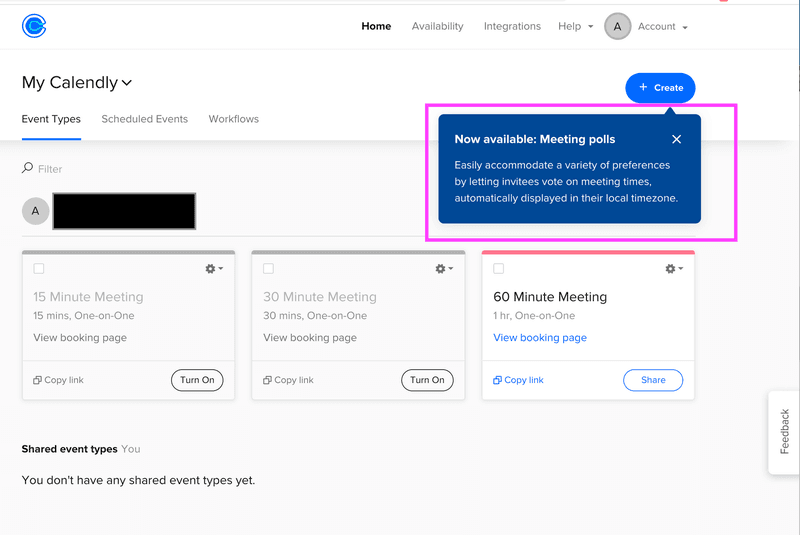Select the 30 Minute Meeting checkbox
This screenshot has width=800, height=535.
click(x=269, y=269)
